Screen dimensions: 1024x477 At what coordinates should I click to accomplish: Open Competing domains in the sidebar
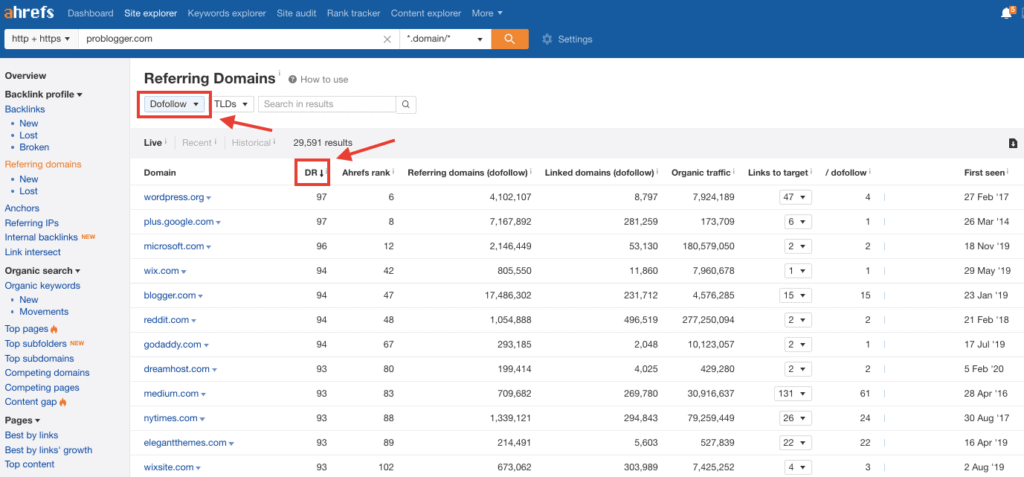(x=47, y=373)
